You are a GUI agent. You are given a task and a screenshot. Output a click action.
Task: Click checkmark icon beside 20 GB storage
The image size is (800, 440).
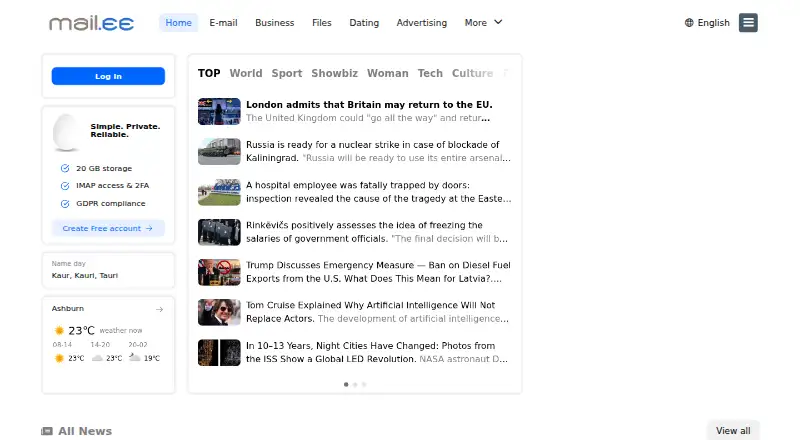[x=65, y=168]
